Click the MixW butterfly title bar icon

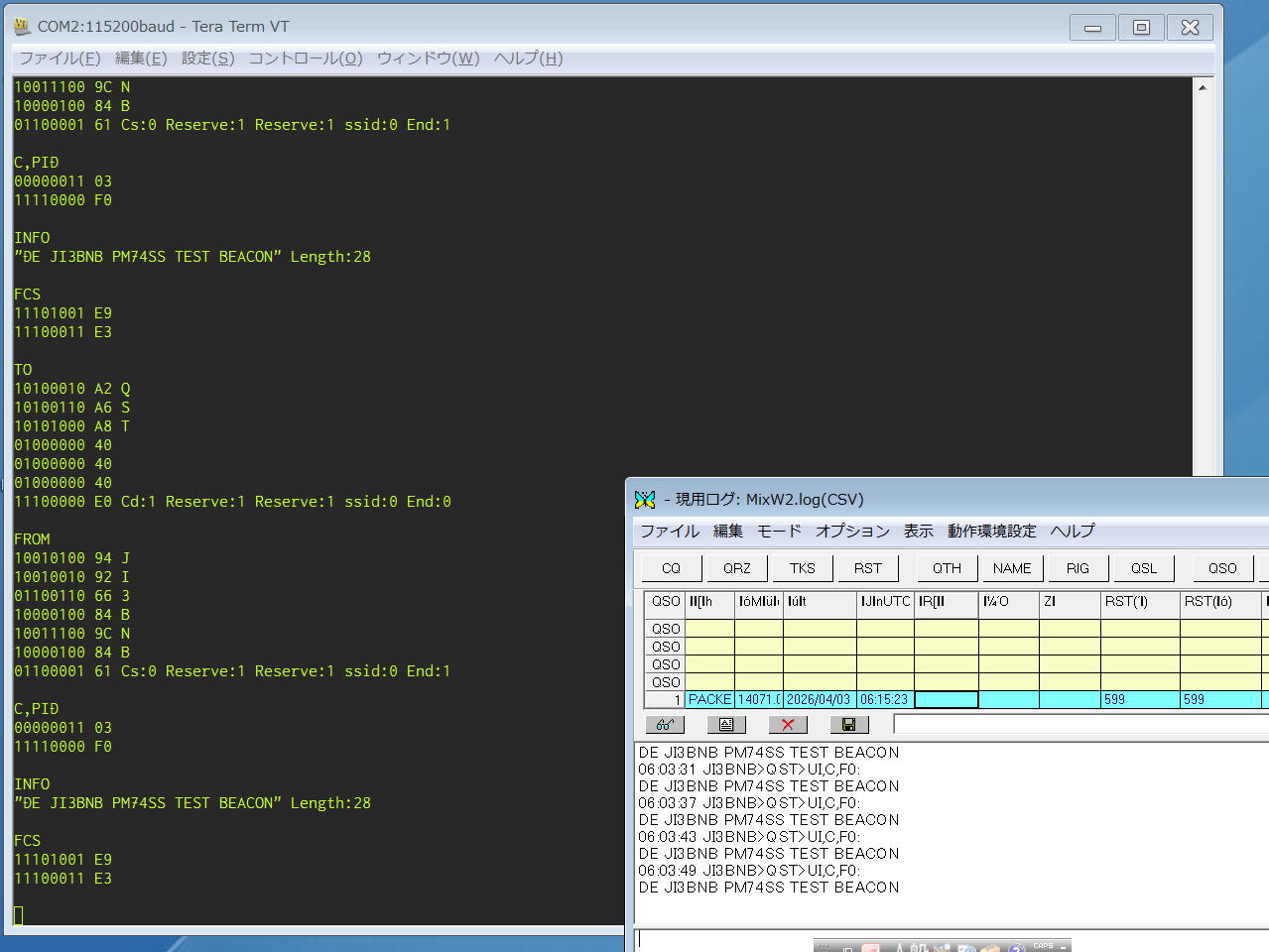pyautogui.click(x=645, y=500)
